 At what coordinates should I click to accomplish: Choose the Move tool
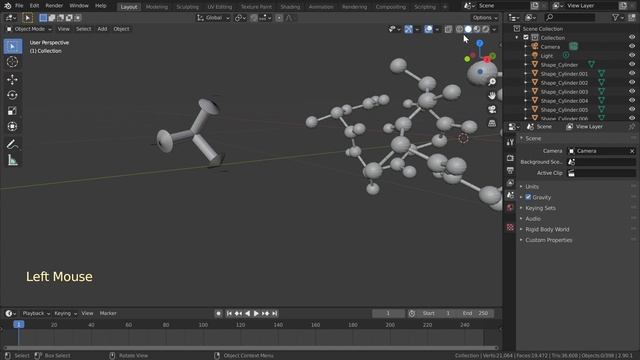pos(13,80)
